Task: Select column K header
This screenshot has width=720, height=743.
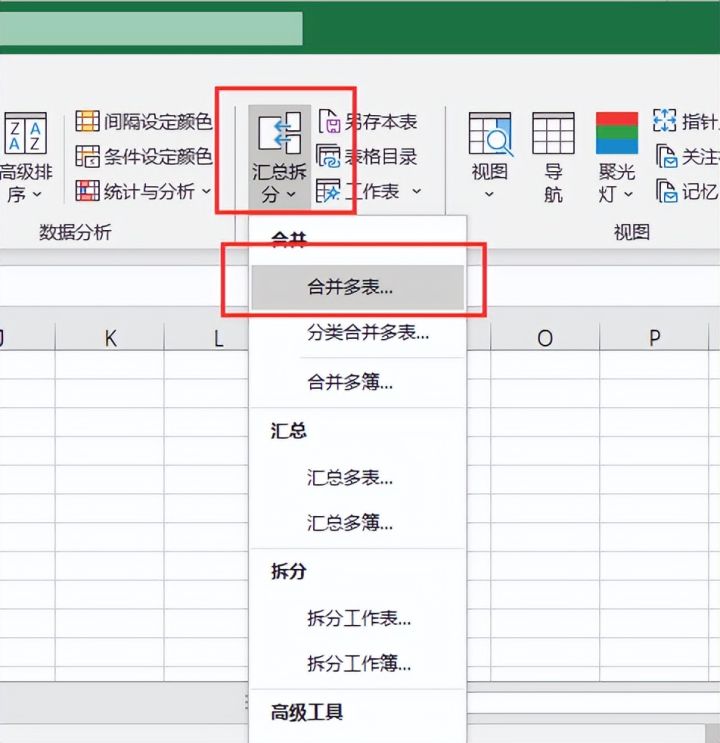Action: click(x=110, y=338)
